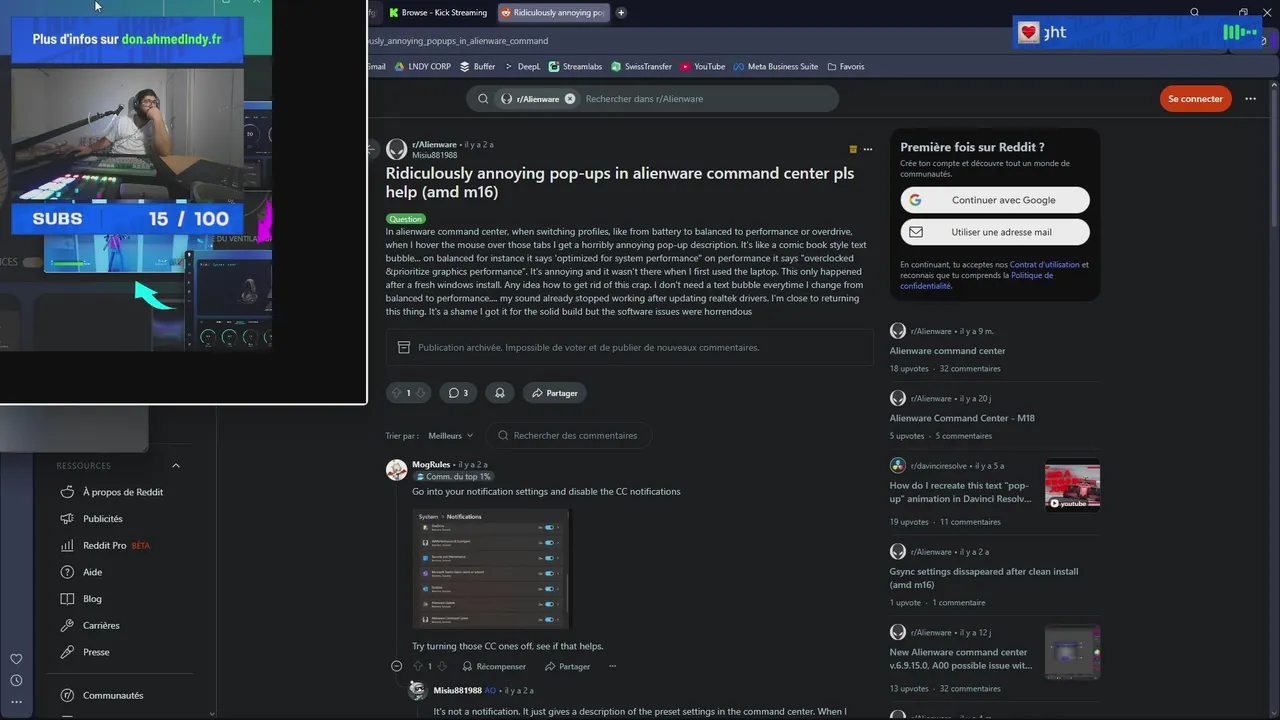The height and width of the screenshot is (720, 1280).
Task: Share the main post via Partager
Action: (555, 393)
